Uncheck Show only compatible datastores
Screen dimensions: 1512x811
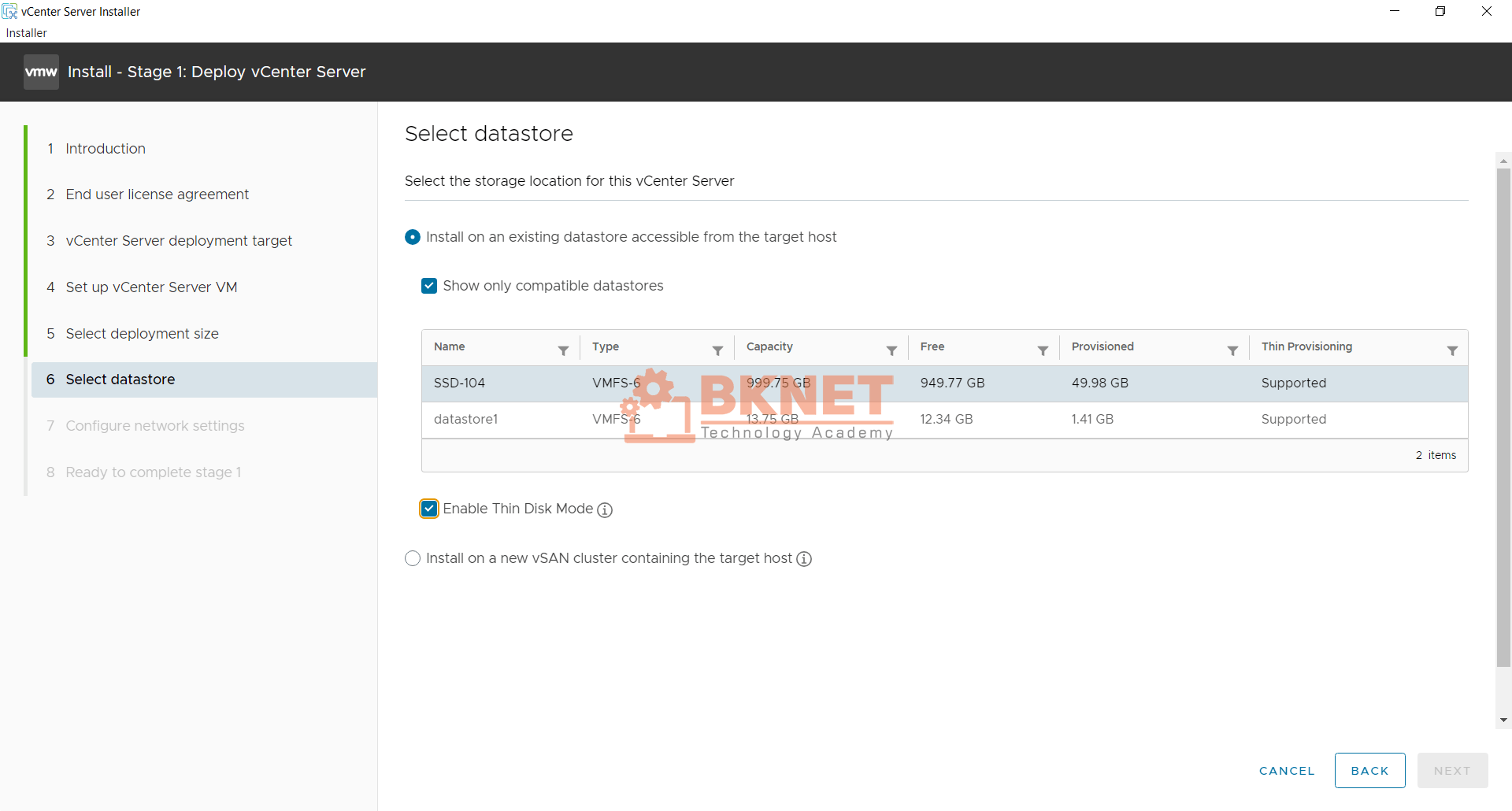click(429, 286)
